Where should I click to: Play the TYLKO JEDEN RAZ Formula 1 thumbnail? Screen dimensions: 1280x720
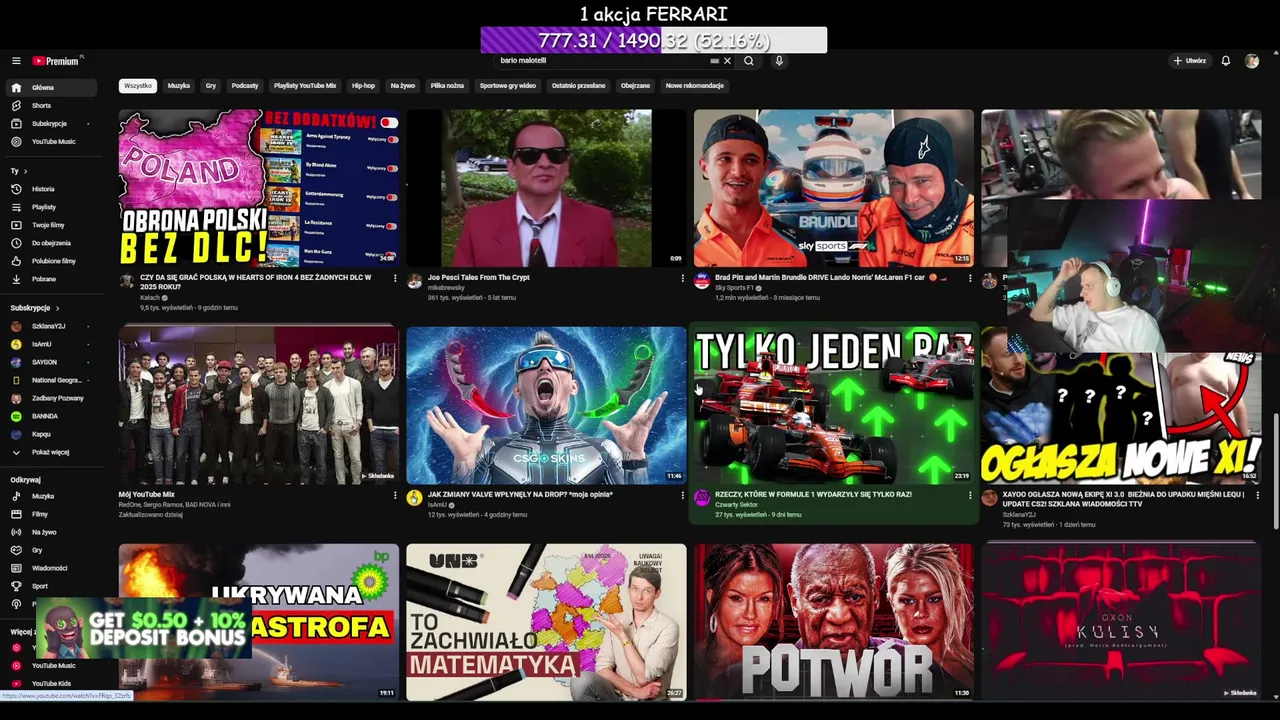834,405
